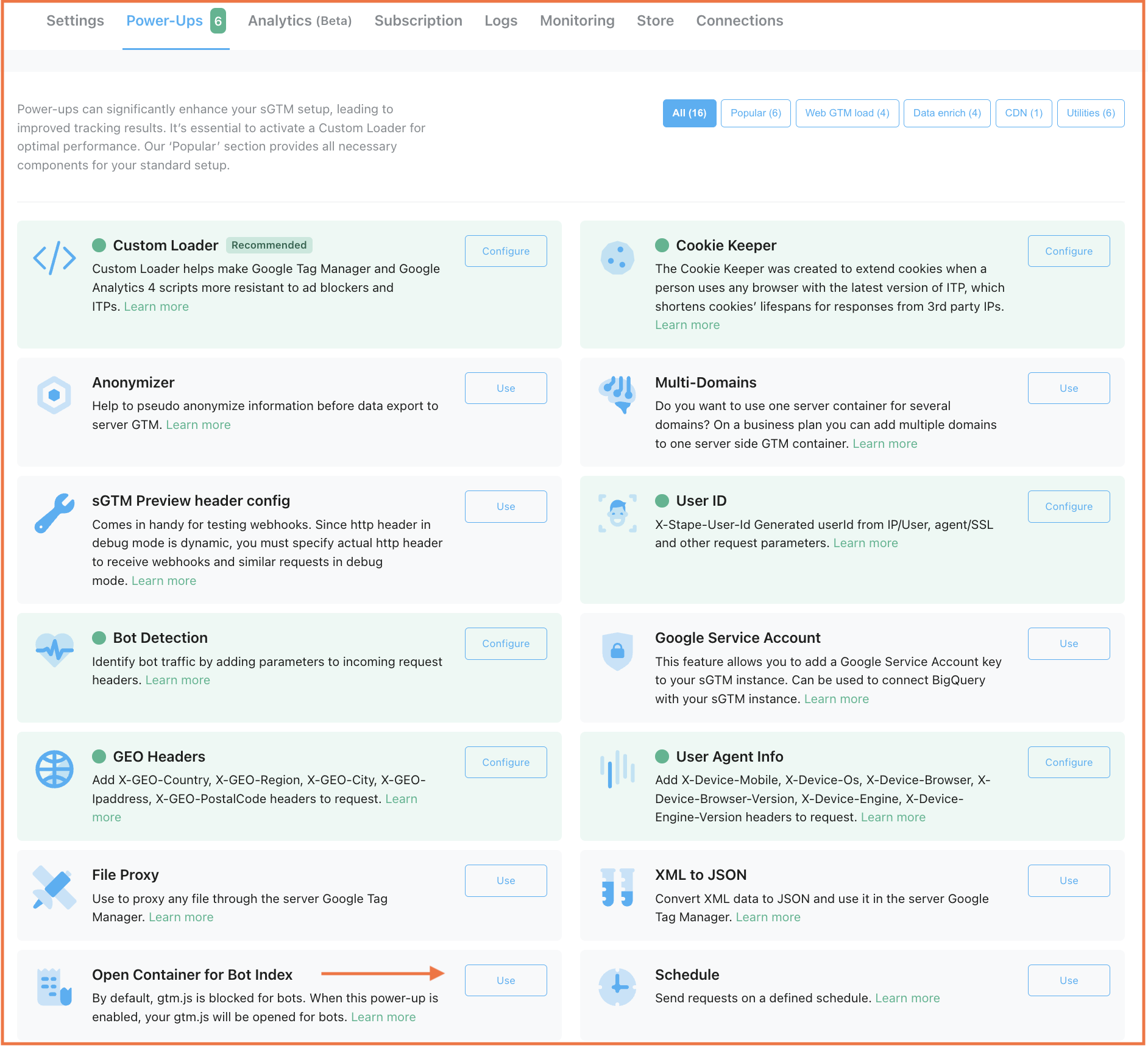Filter by Data enrich (4)
The image size is (1148, 1048).
(x=947, y=113)
